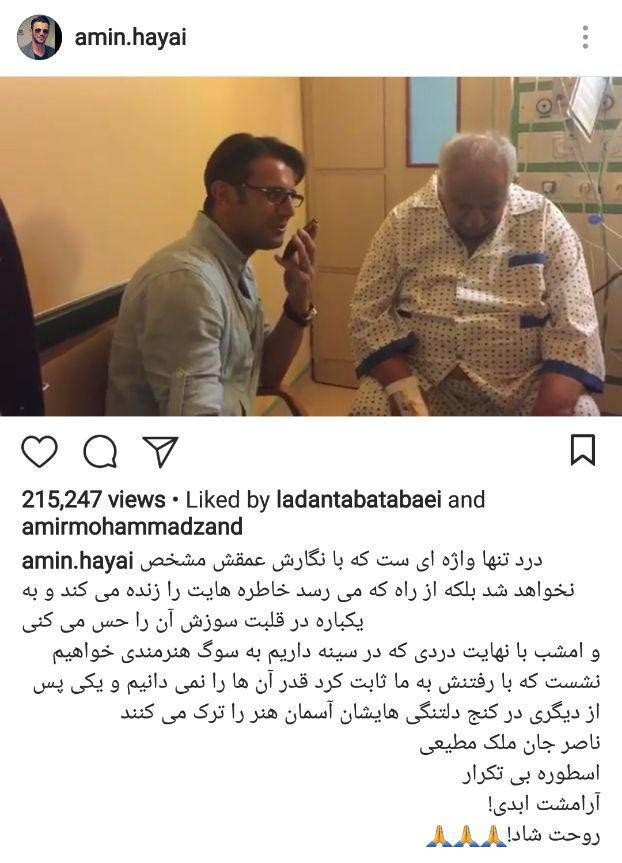This screenshot has height=863, width=622.
Task: Click the اسطوره بی تکرار caption line
Action: pyautogui.click(x=531, y=775)
